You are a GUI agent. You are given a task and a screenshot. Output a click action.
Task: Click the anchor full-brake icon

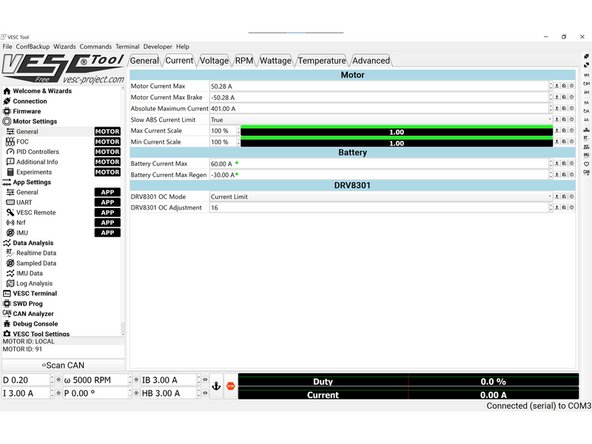click(x=216, y=386)
